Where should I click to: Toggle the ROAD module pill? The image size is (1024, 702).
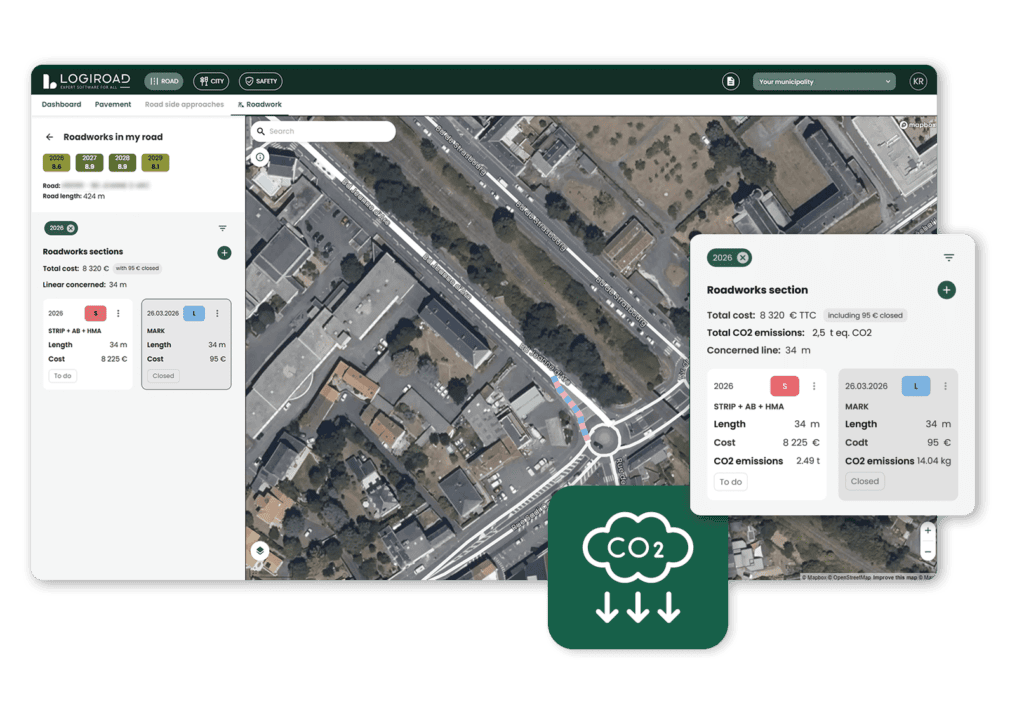(x=164, y=82)
